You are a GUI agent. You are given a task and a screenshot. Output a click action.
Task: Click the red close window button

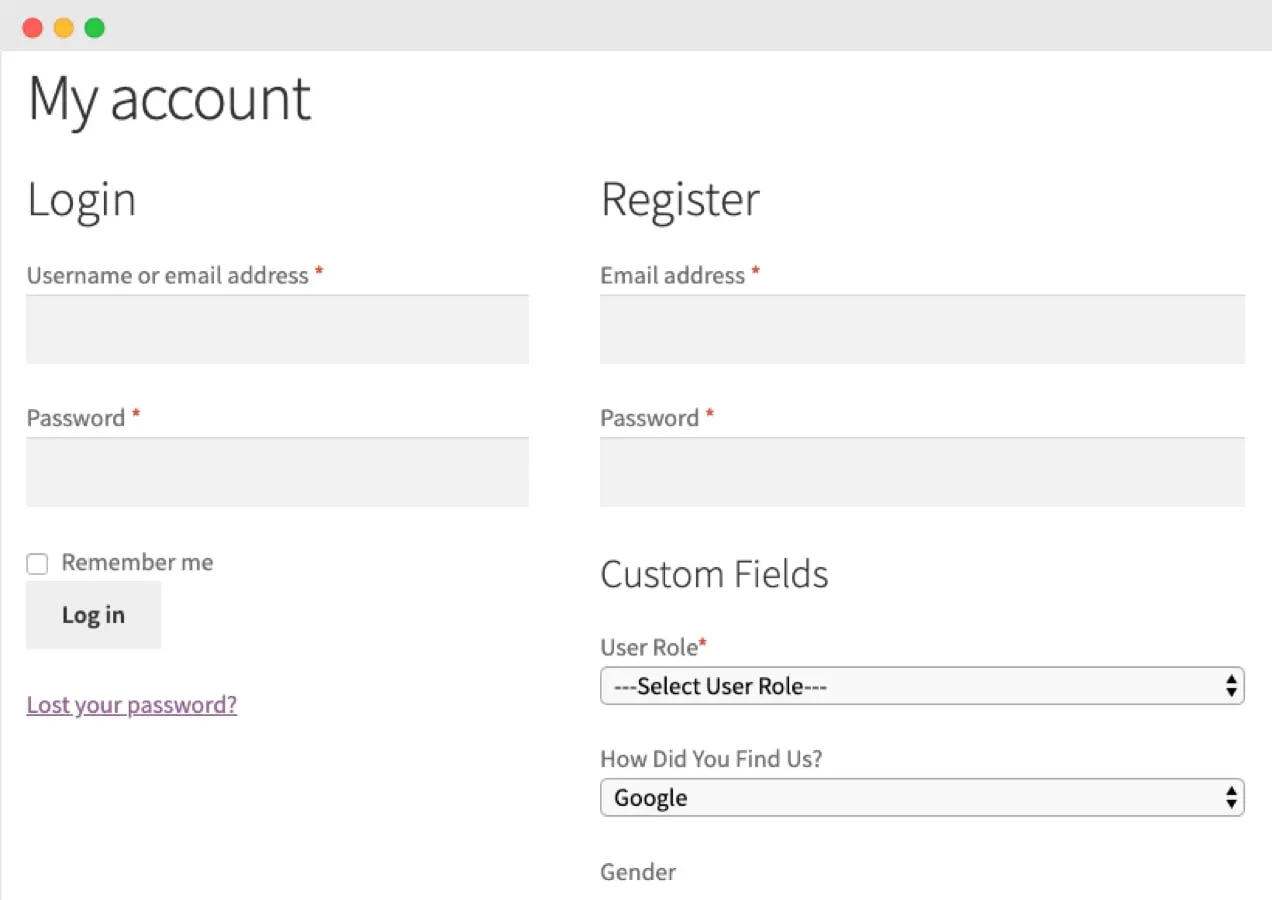point(32,28)
